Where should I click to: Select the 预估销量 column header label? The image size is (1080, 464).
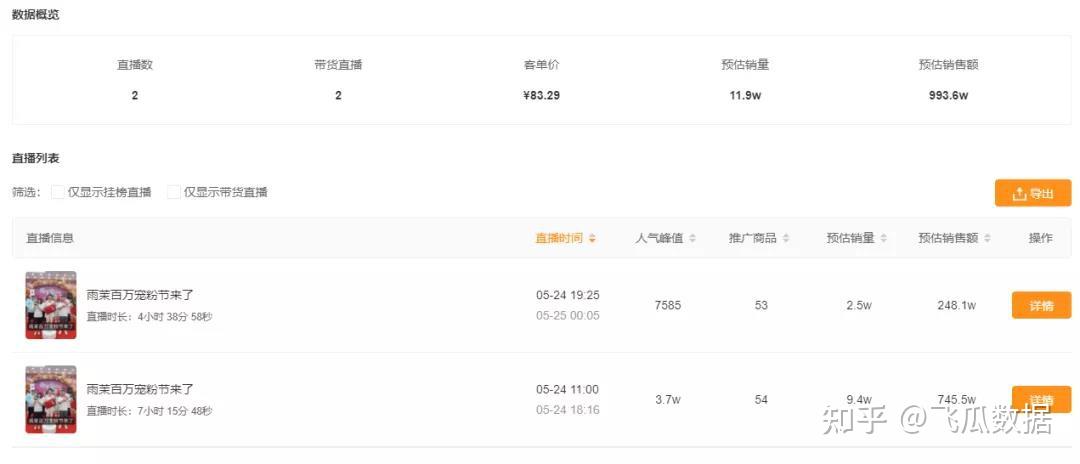(850, 239)
